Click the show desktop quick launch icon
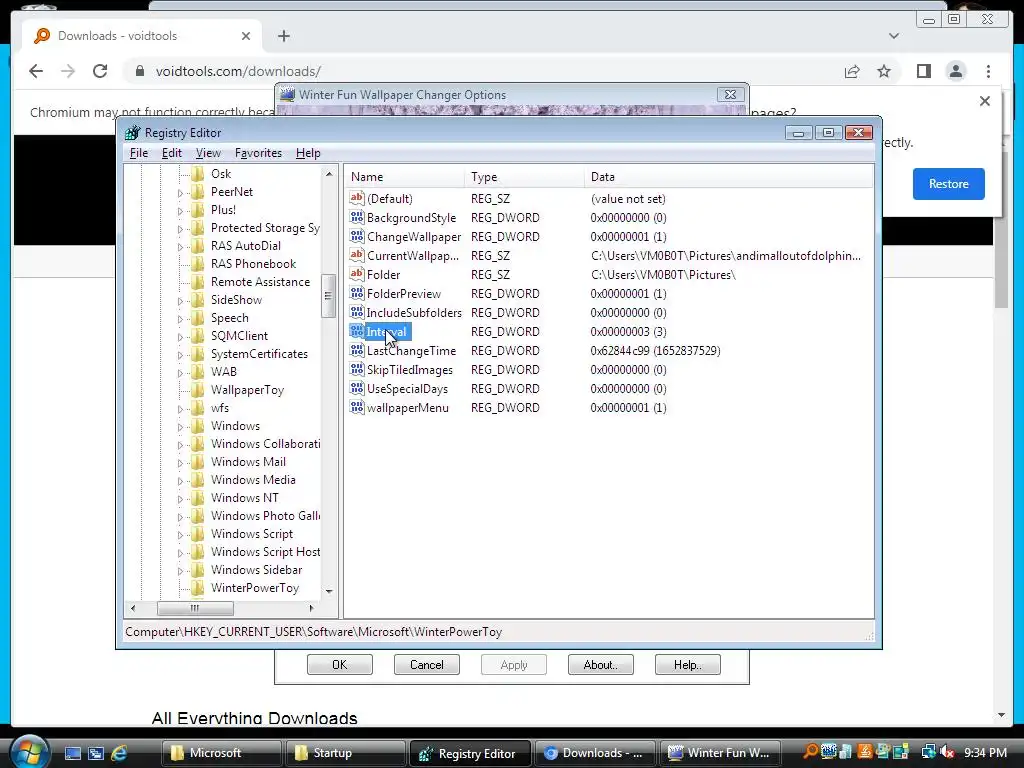The image size is (1024, 768). (x=72, y=753)
